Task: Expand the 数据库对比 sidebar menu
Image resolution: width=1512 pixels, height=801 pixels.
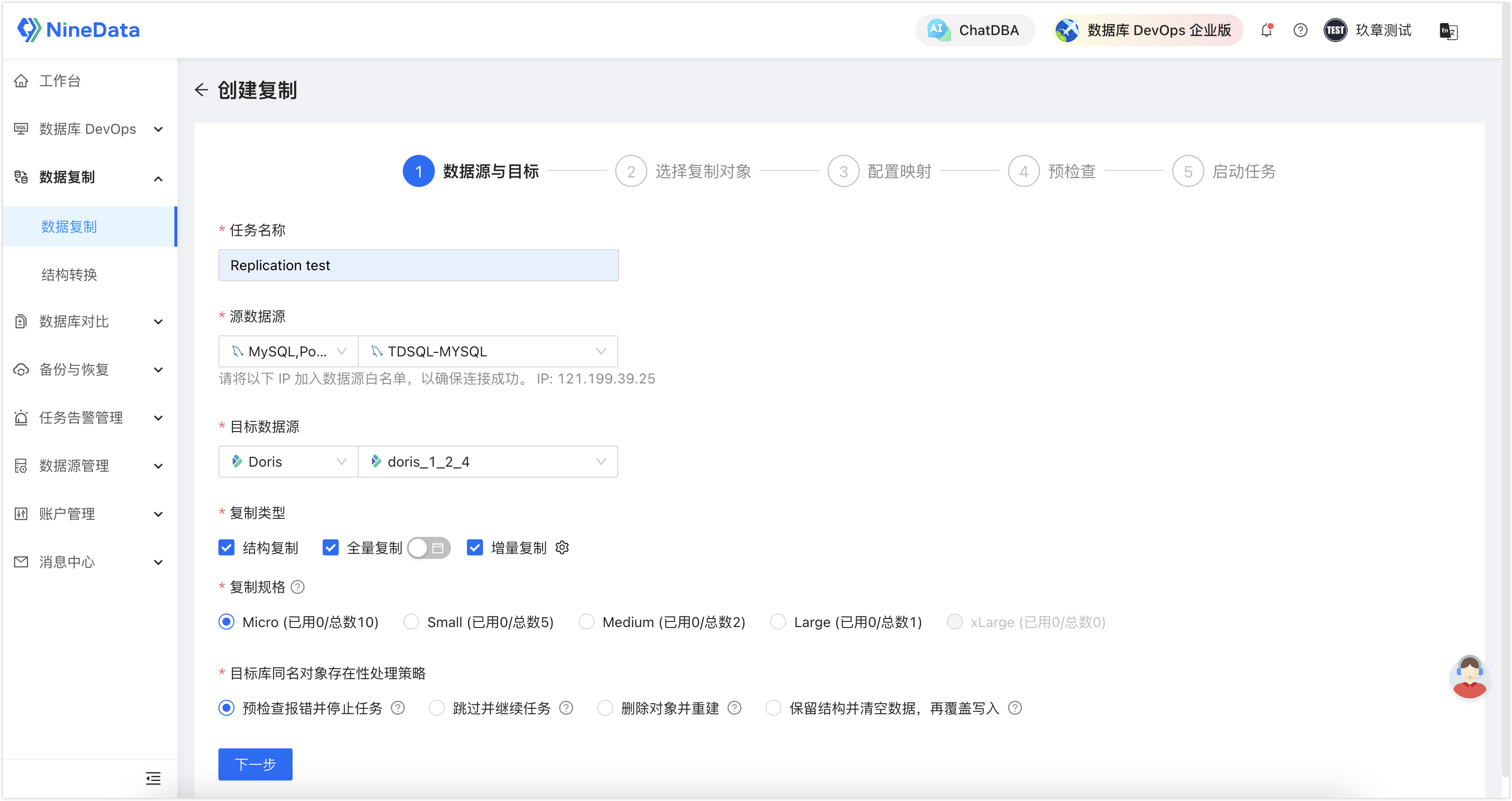Action: [89, 321]
